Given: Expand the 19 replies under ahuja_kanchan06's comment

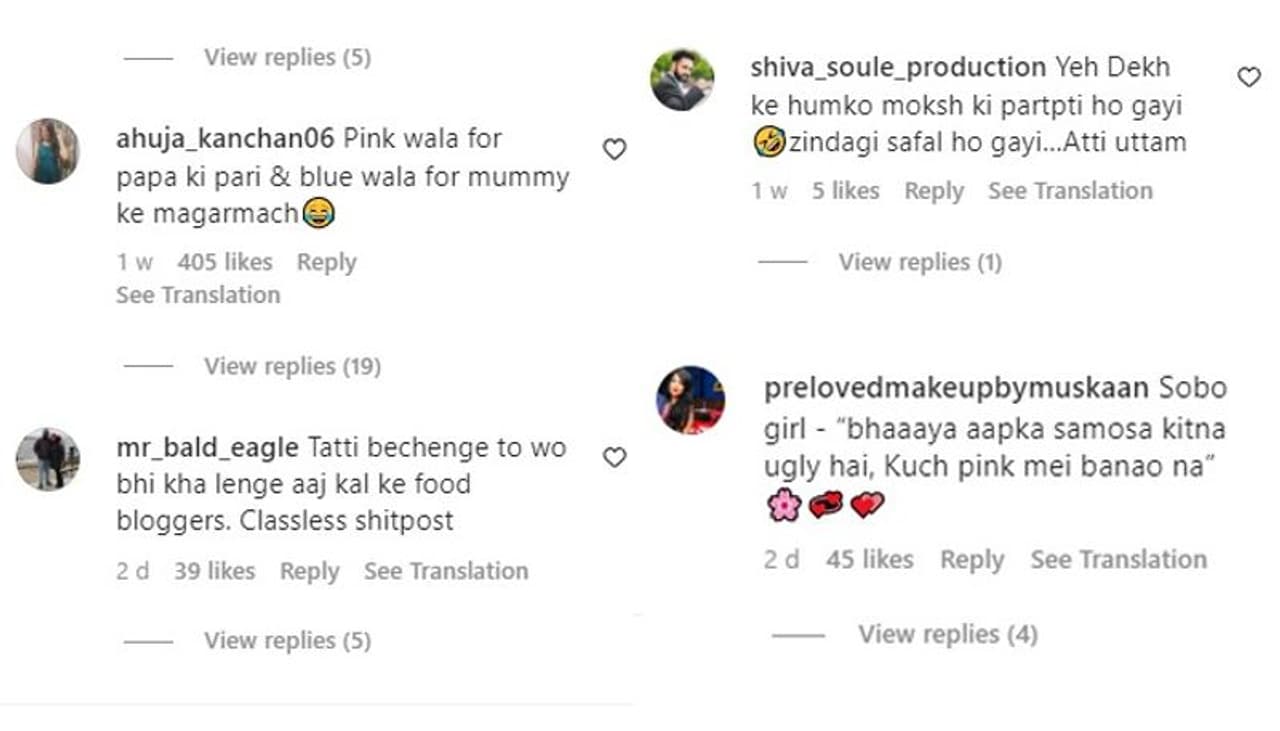Looking at the screenshot, I should click(292, 366).
